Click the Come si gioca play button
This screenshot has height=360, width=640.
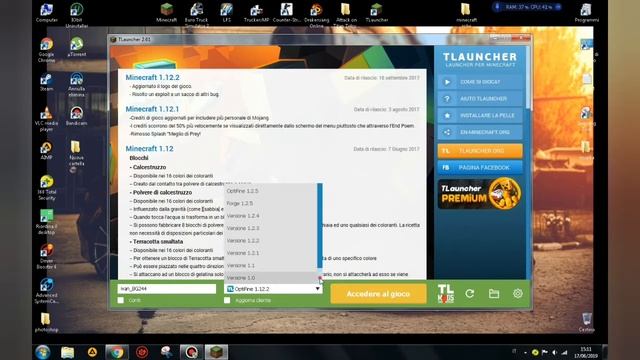480,82
